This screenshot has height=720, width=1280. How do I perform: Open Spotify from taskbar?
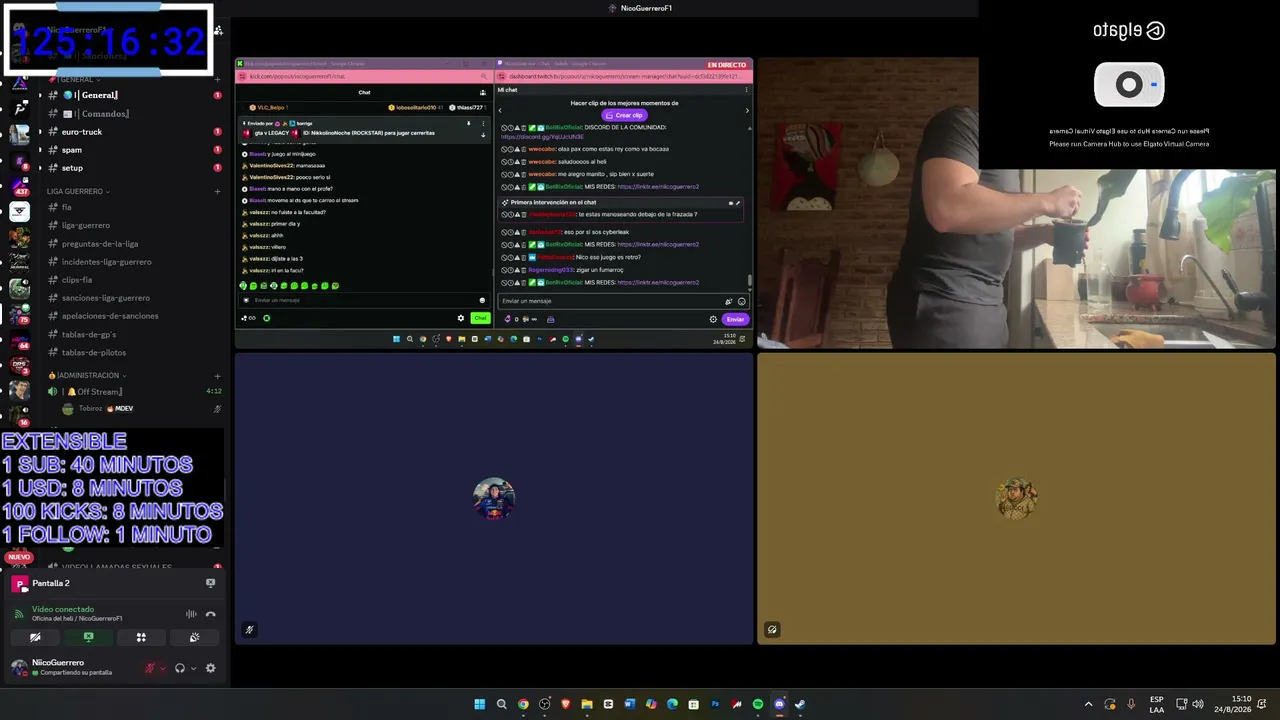[758, 704]
